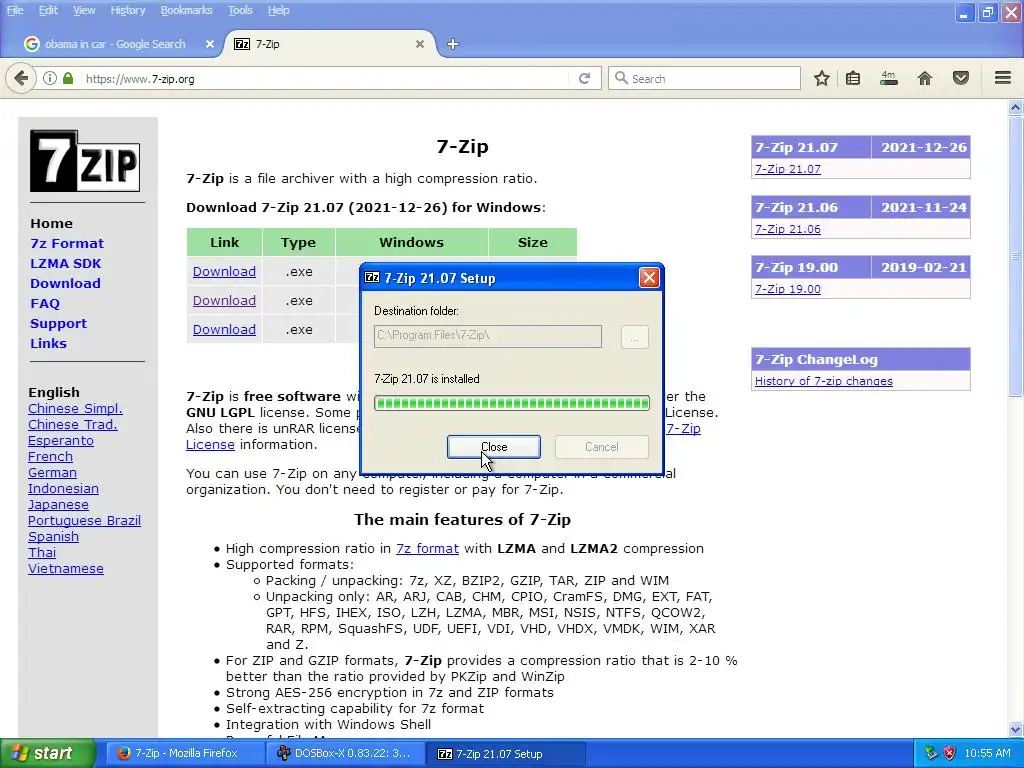Open the View menu

point(84,10)
